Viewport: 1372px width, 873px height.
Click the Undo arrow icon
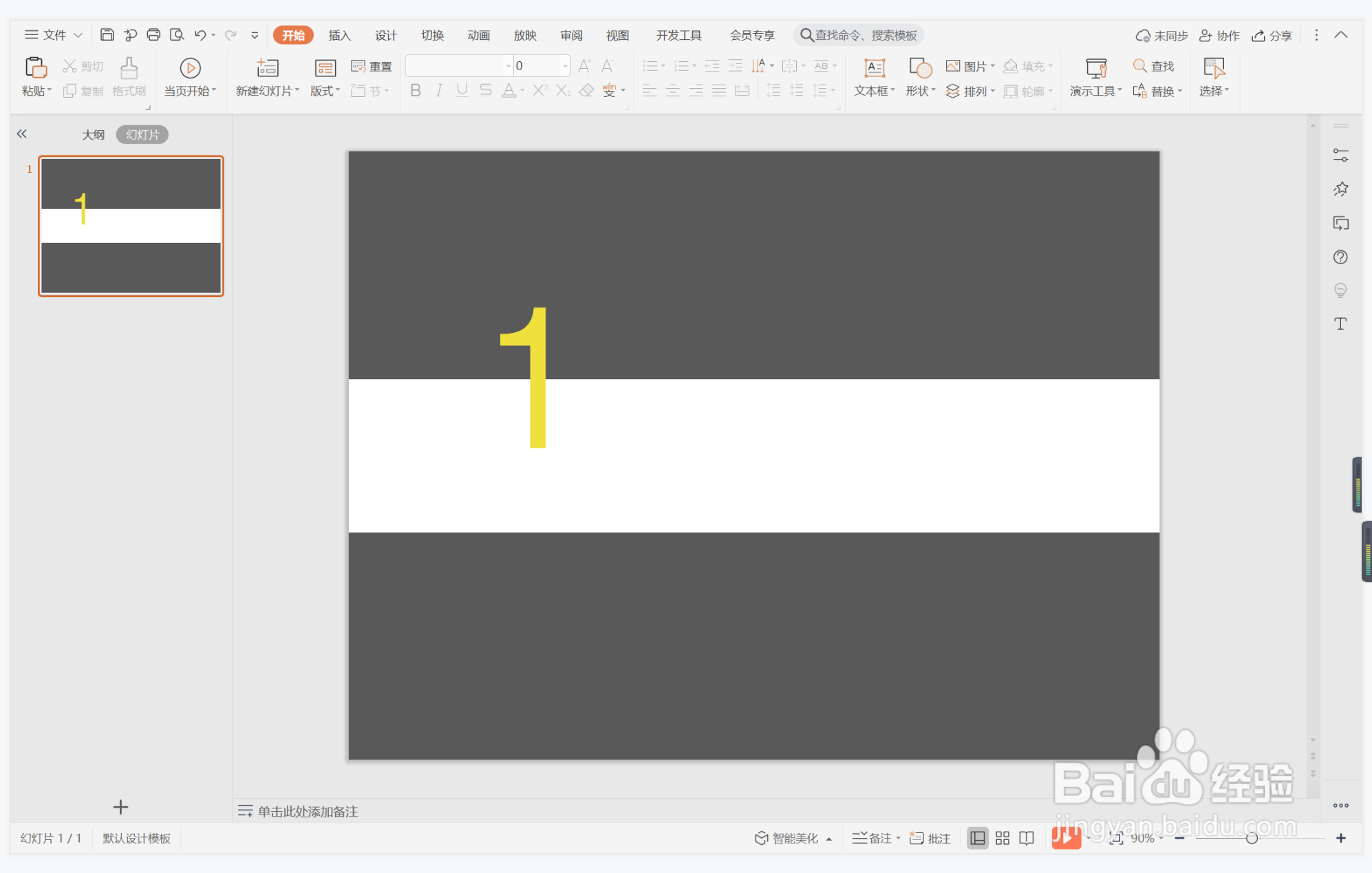point(200,34)
